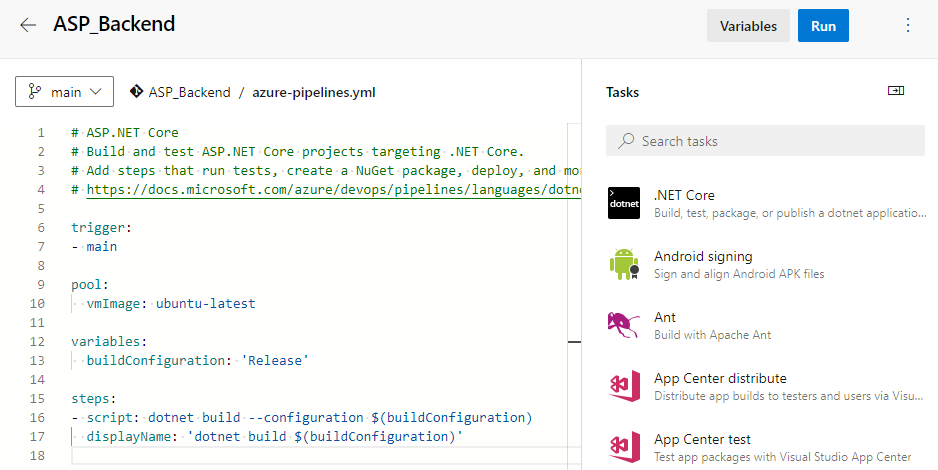
Task: Place cursor on empty line 18
Action: (326, 456)
